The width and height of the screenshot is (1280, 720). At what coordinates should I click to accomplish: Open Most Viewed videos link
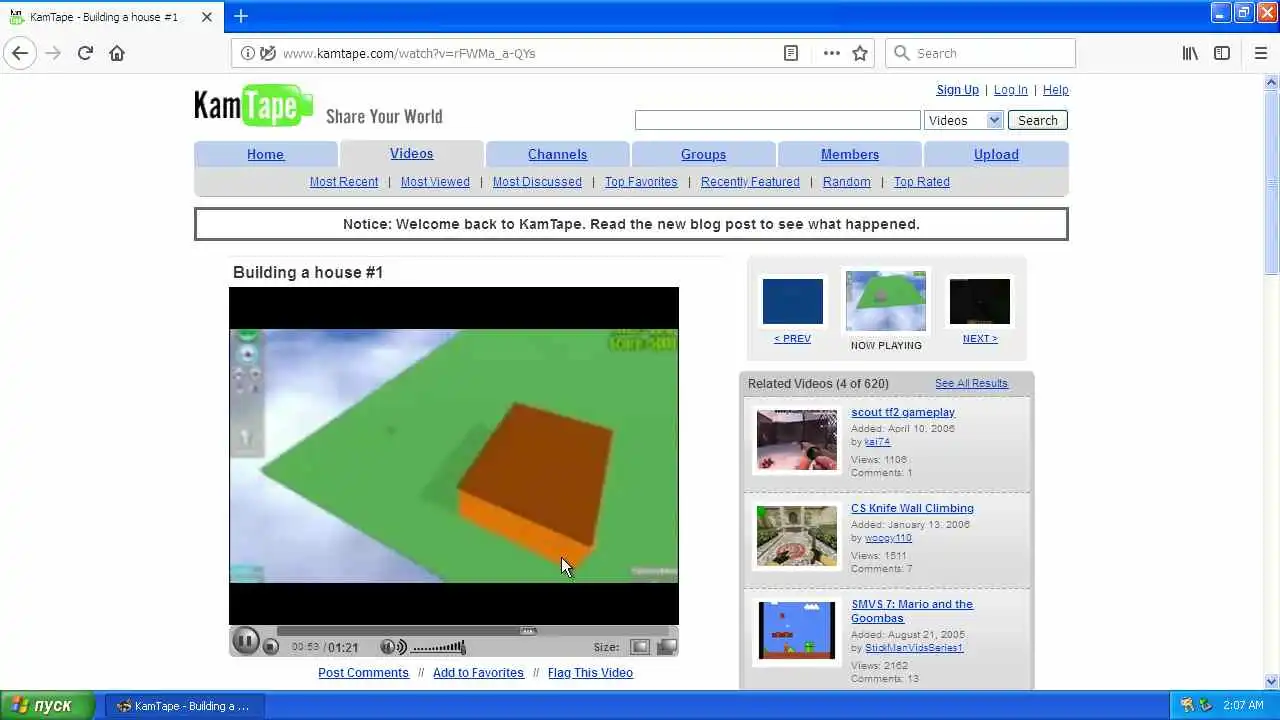pyautogui.click(x=435, y=182)
